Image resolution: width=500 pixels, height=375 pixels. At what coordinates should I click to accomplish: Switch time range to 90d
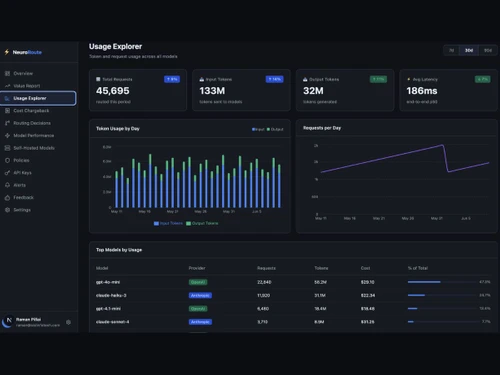[488, 50]
